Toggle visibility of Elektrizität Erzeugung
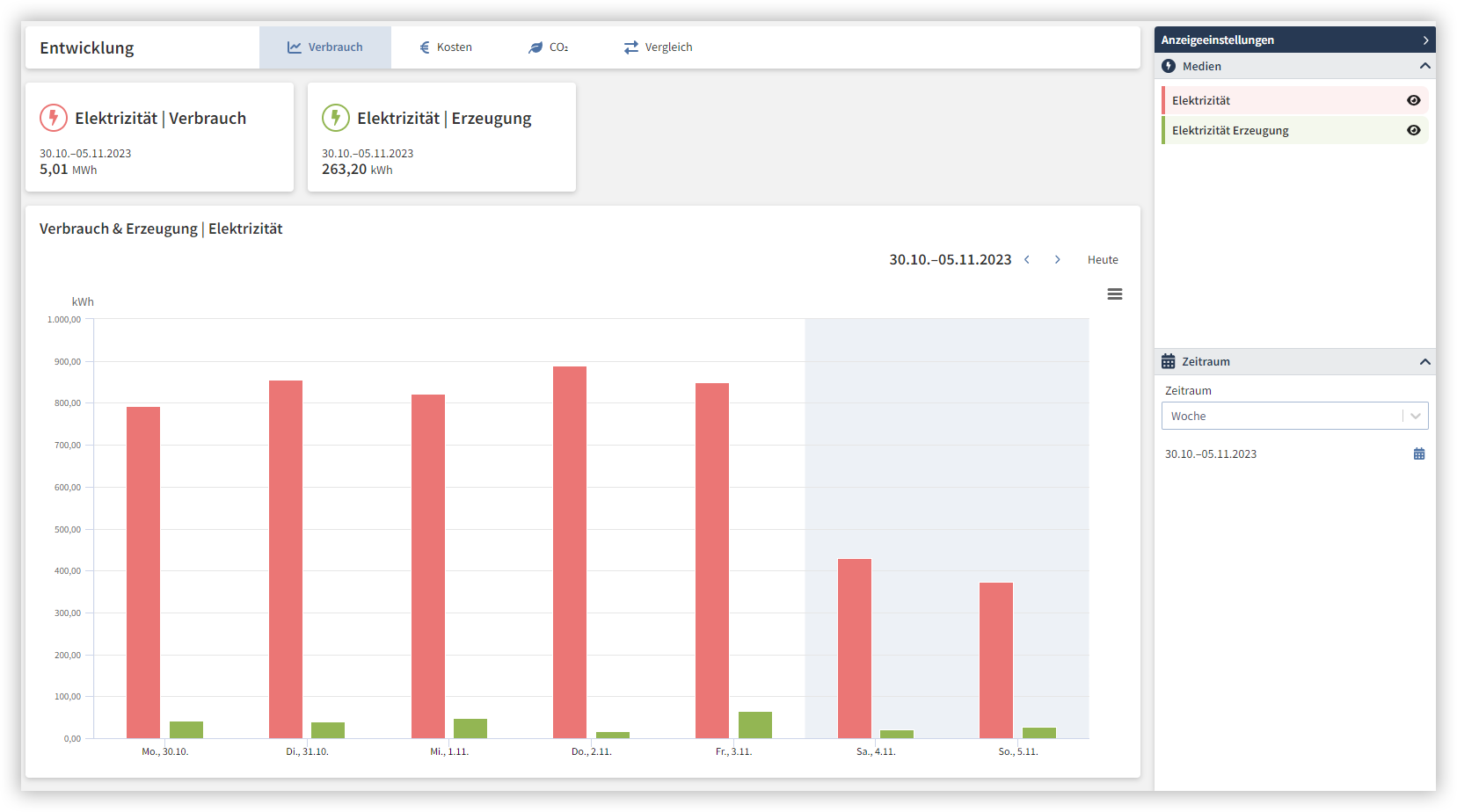The width and height of the screenshot is (1457, 812). point(1413,131)
